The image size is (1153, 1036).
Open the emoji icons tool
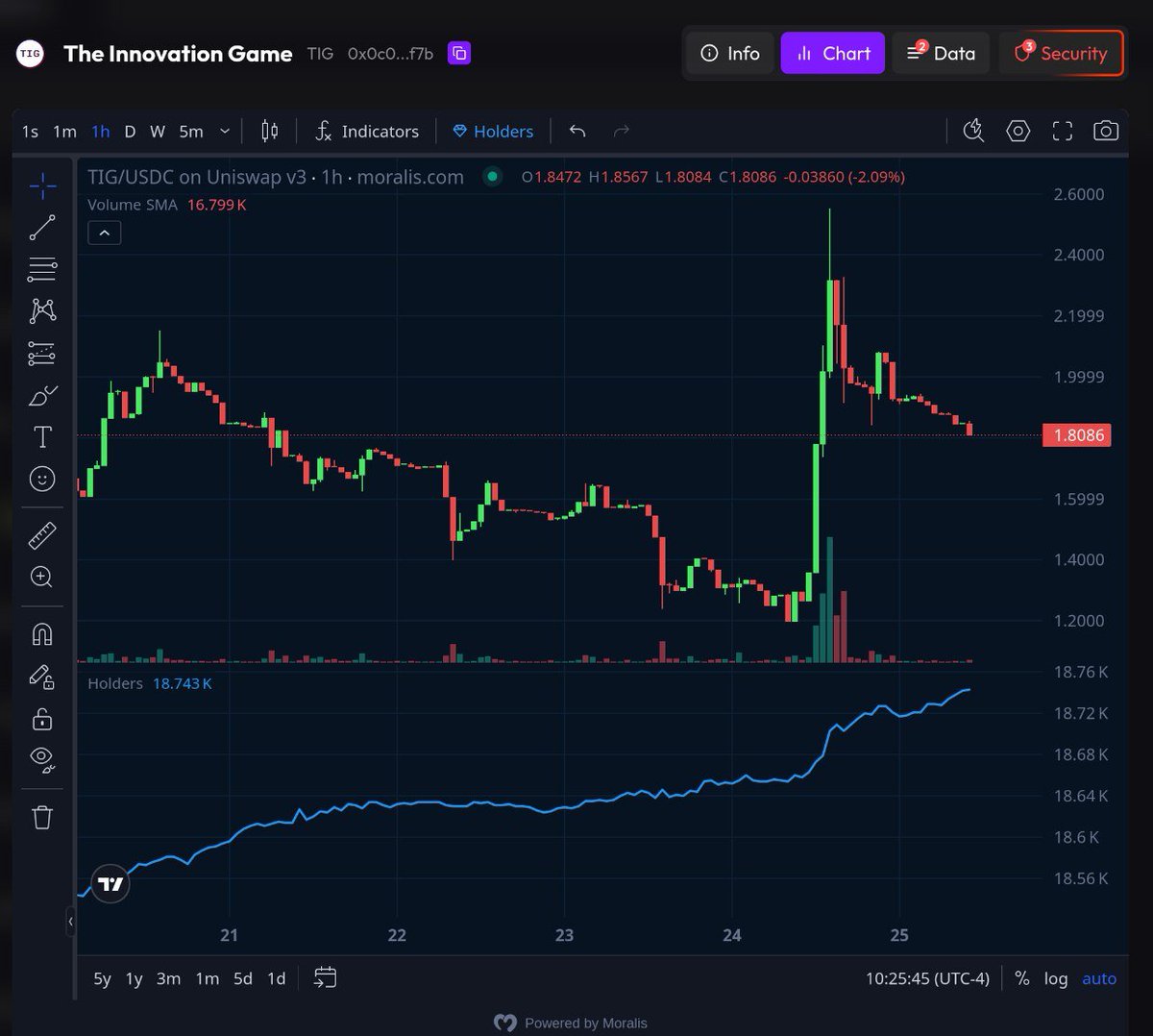pos(42,479)
